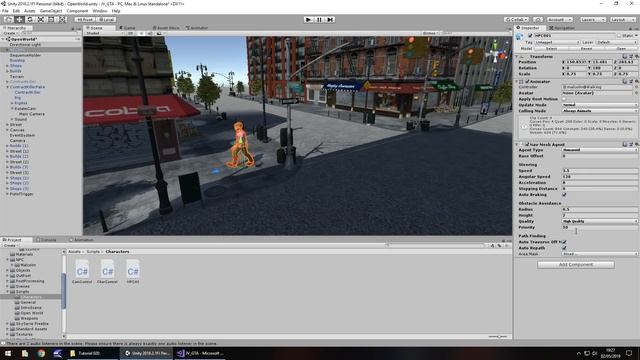Toggle the Animator component enabled checkbox

tap(527, 81)
